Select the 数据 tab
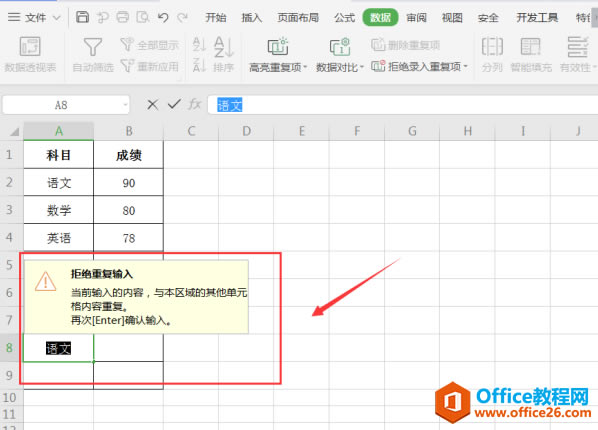This screenshot has height=430, width=598. click(x=380, y=18)
